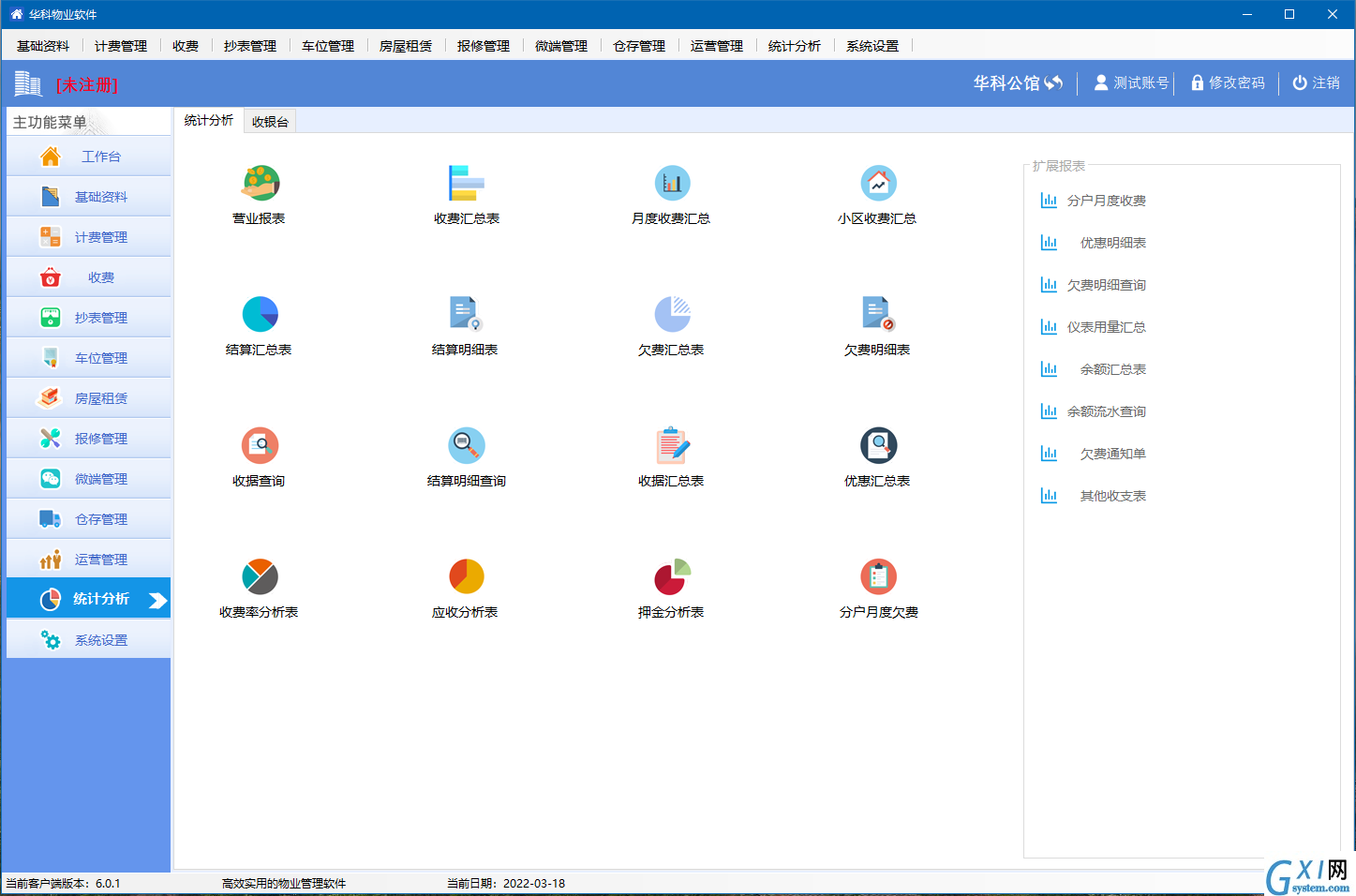Click the 系统设置 gears sidebar icon
Viewport: 1356px width, 896px height.
pyautogui.click(x=51, y=640)
